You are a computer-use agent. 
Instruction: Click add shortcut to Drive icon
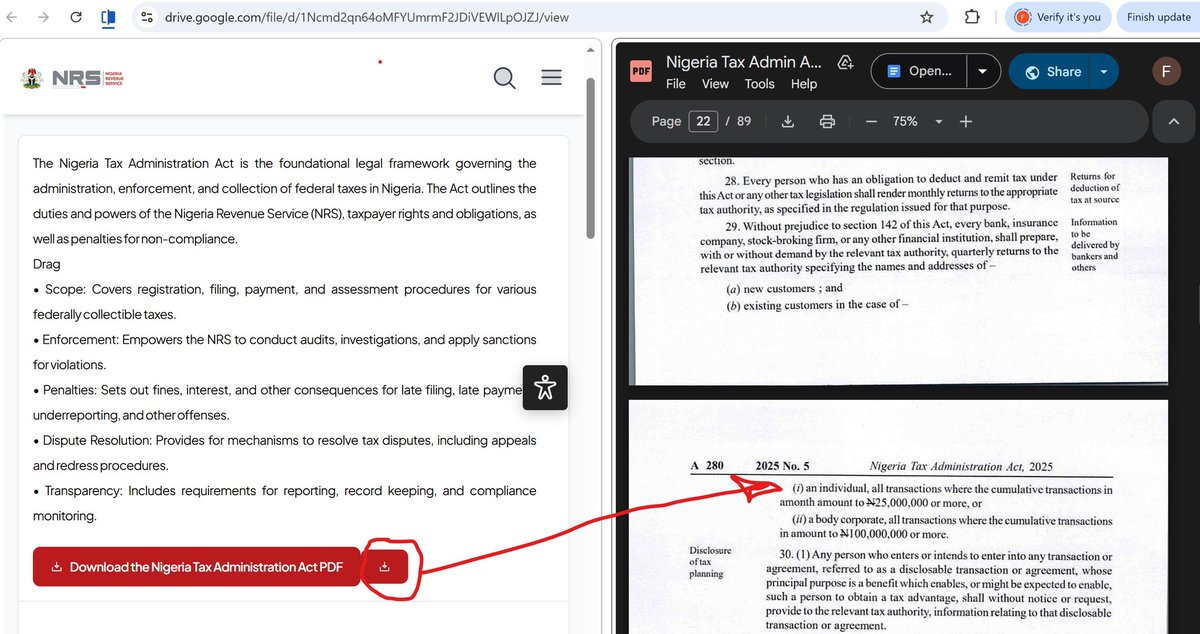point(845,62)
